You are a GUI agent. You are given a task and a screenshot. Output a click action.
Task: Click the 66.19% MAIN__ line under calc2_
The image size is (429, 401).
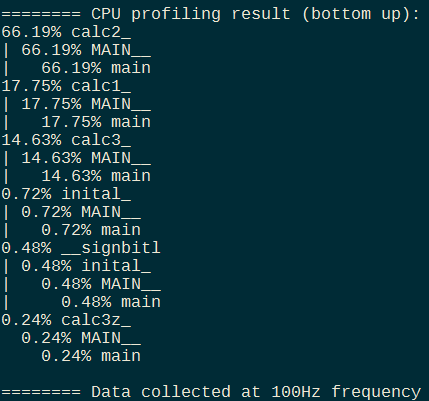pyautogui.click(x=86, y=50)
